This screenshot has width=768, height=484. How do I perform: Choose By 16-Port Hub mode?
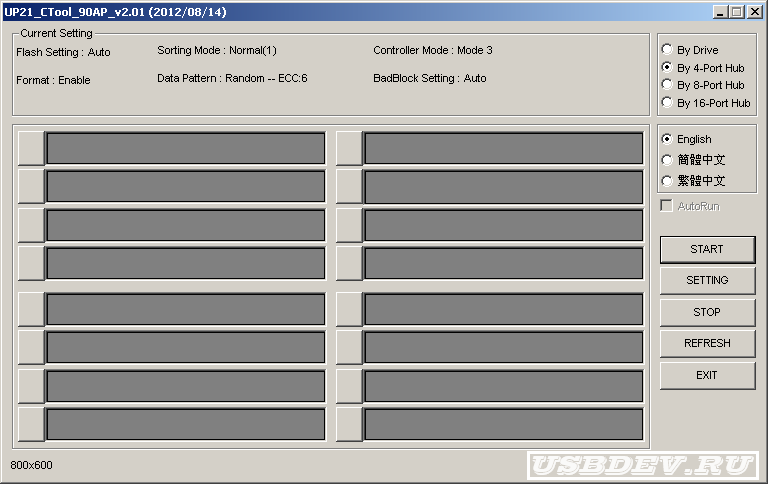pos(706,103)
